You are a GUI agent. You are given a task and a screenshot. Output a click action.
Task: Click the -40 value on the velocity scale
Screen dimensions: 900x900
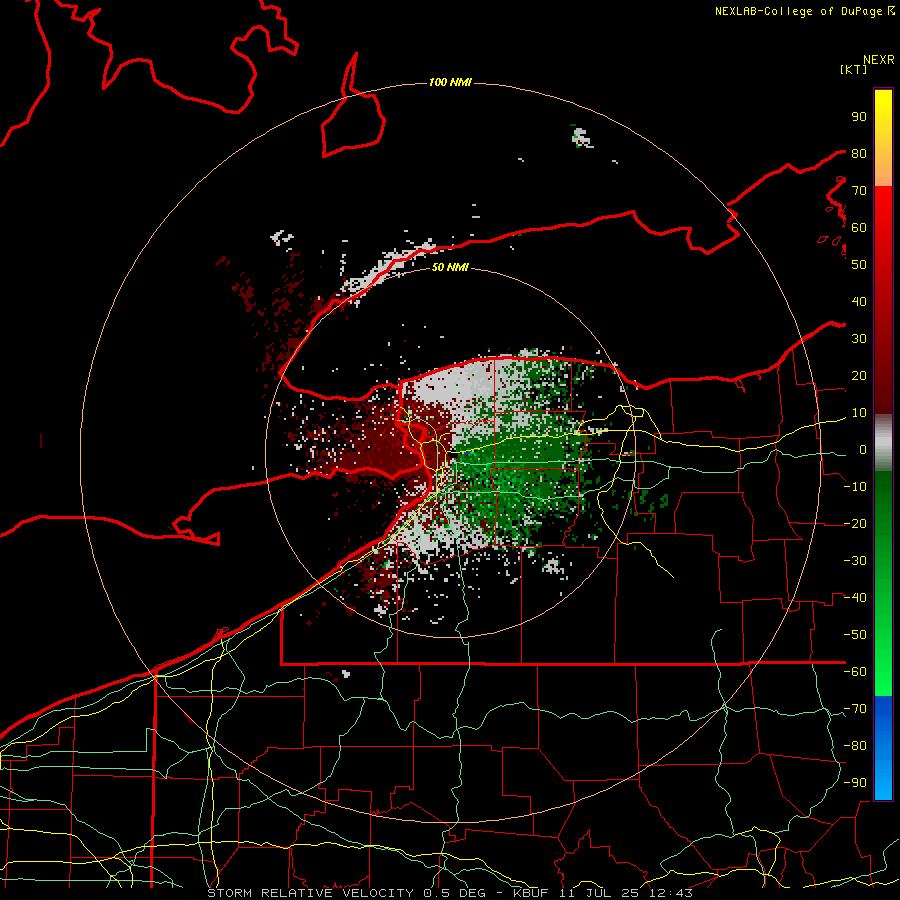tap(855, 598)
